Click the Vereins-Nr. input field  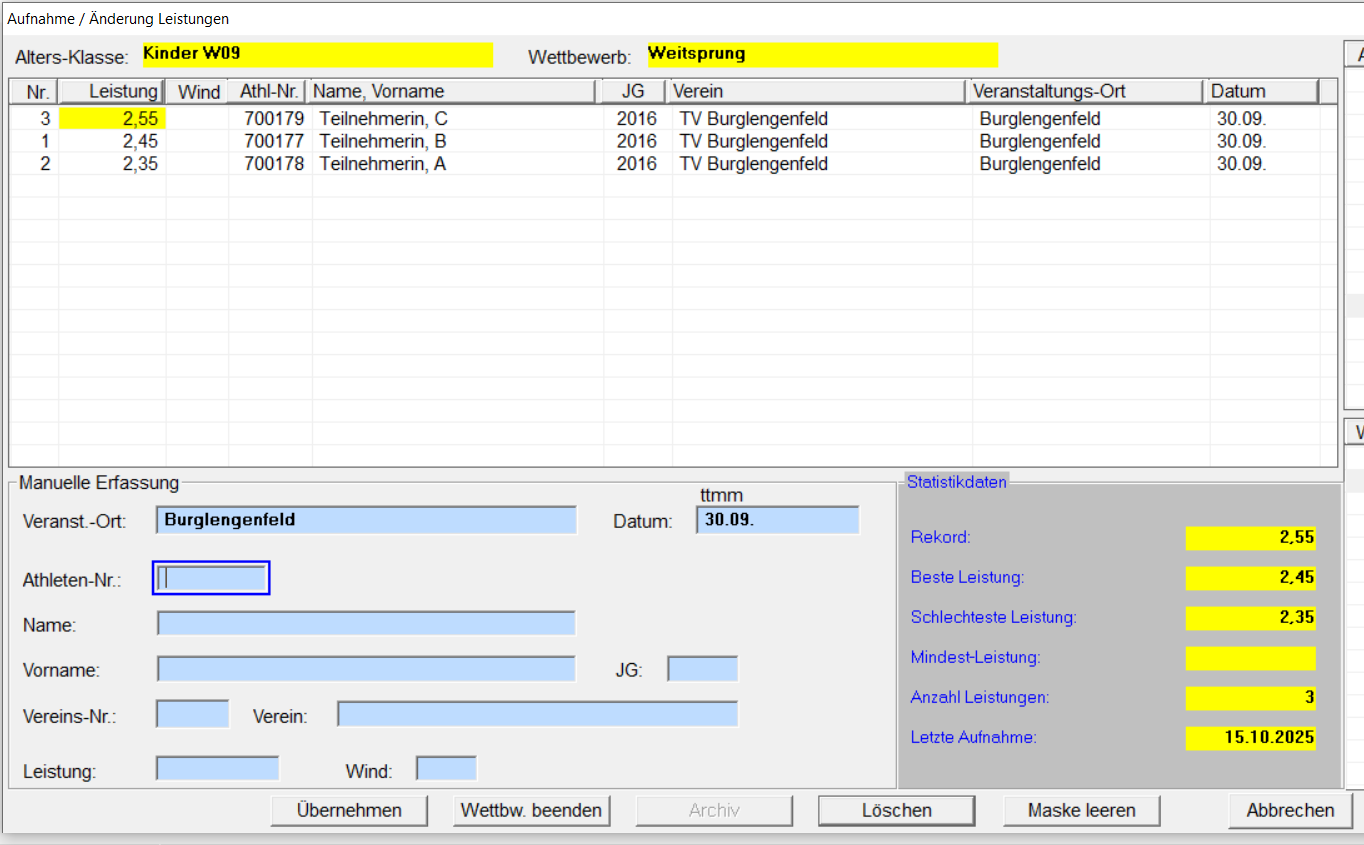pyautogui.click(x=193, y=714)
